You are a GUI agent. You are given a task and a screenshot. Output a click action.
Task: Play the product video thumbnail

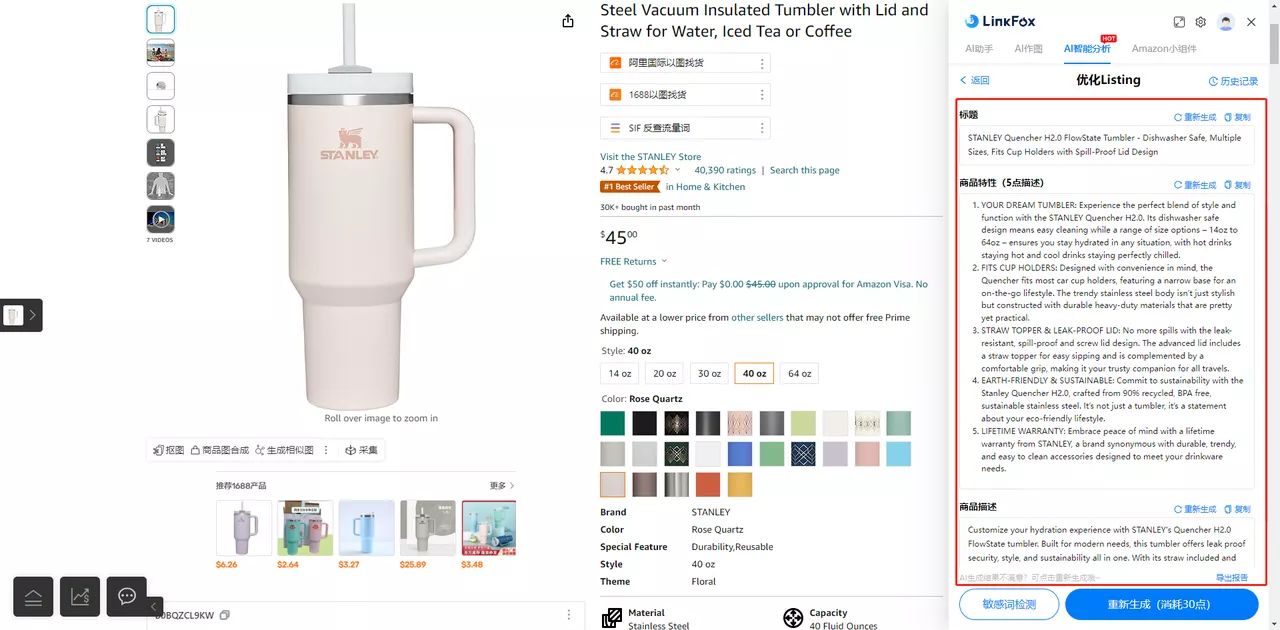161,218
